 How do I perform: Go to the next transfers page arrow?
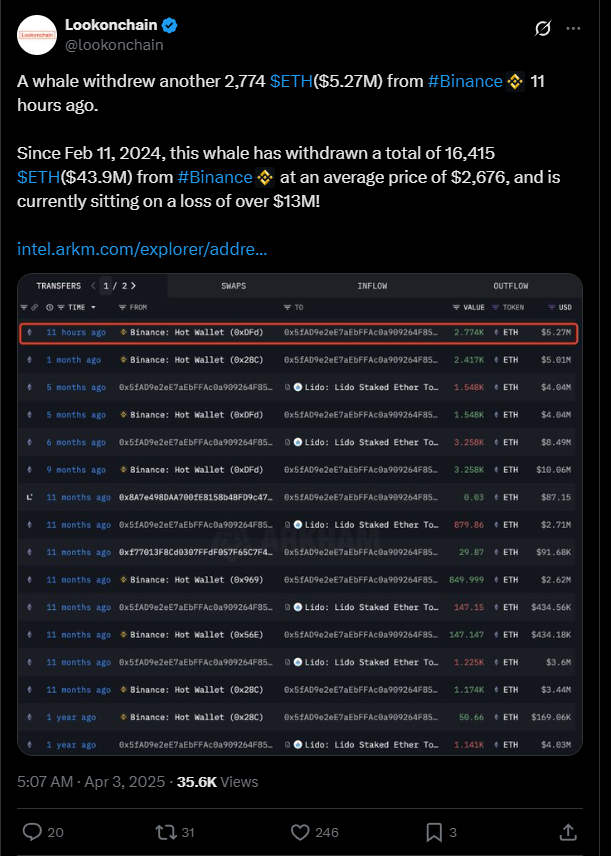pyautogui.click(x=134, y=286)
